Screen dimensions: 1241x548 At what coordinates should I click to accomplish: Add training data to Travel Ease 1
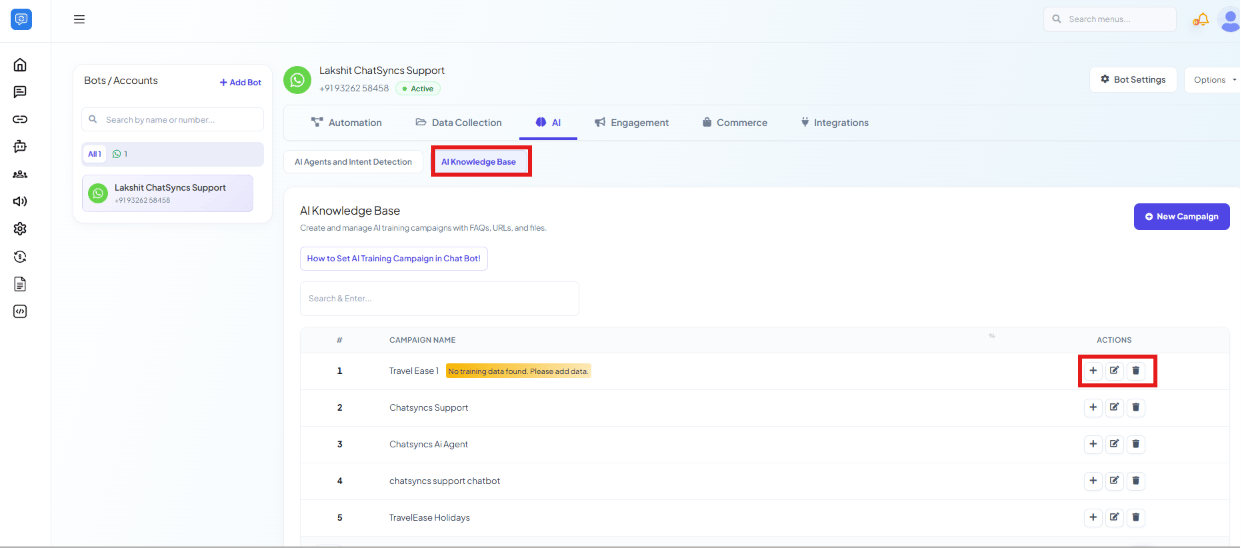(x=1093, y=371)
